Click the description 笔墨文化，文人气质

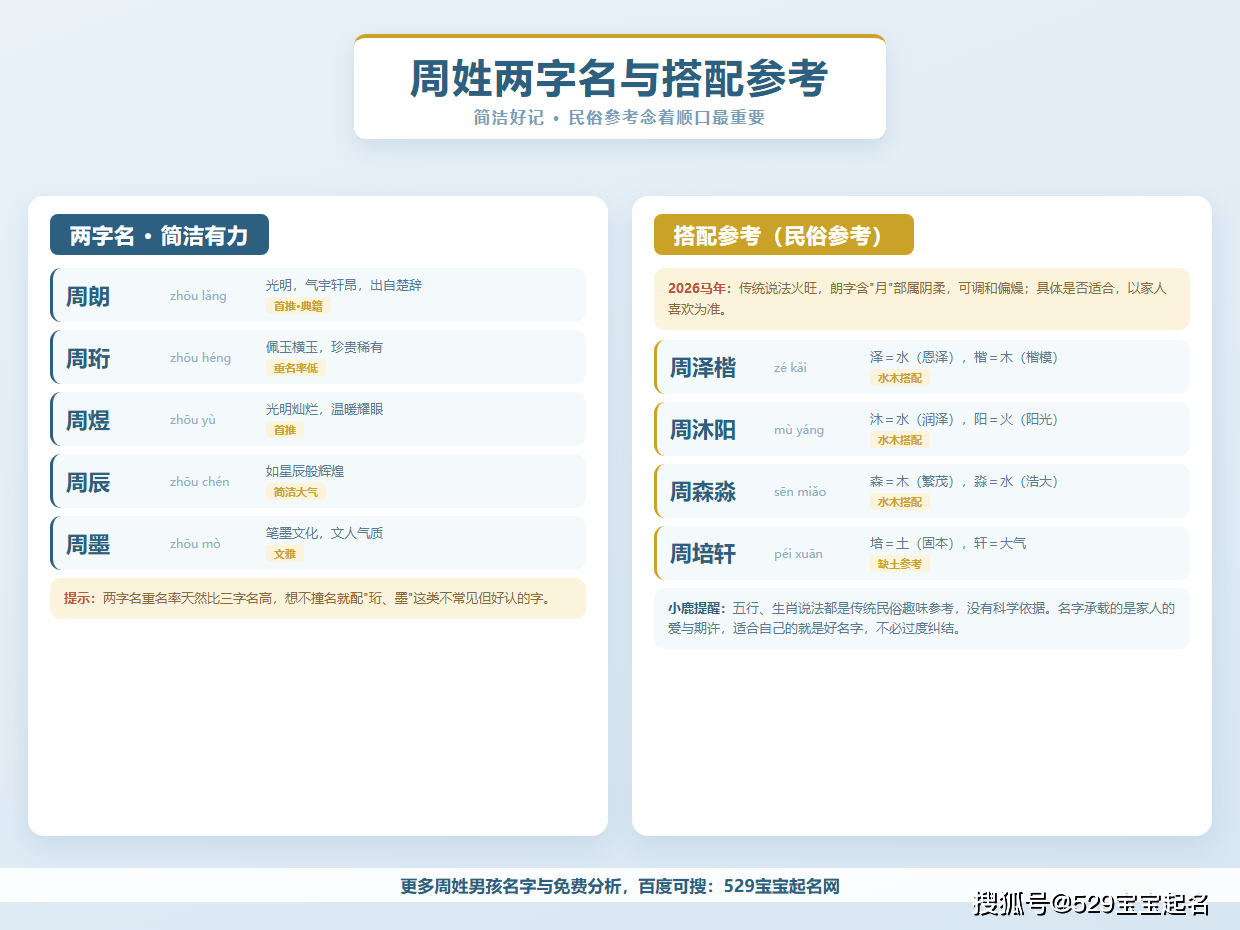click(x=324, y=533)
